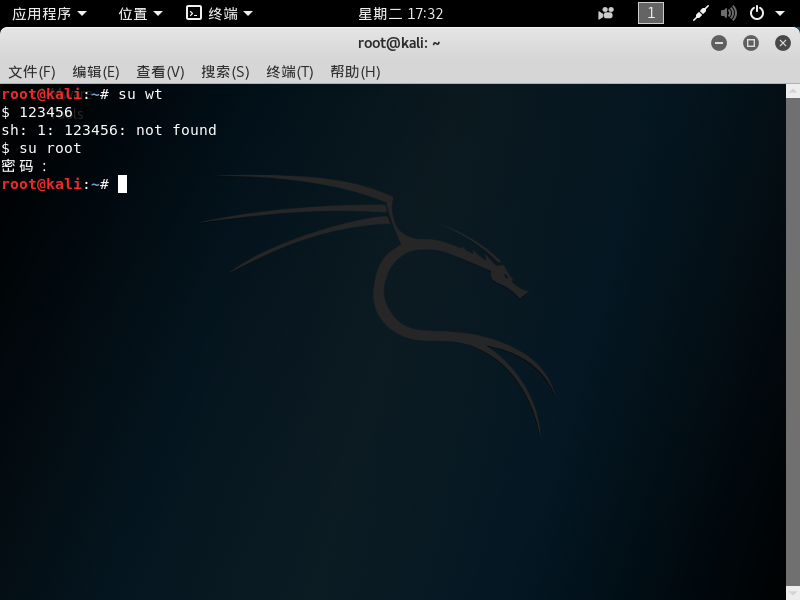The image size is (800, 600).
Task: Open the 终端(T) menu
Action: [290, 72]
